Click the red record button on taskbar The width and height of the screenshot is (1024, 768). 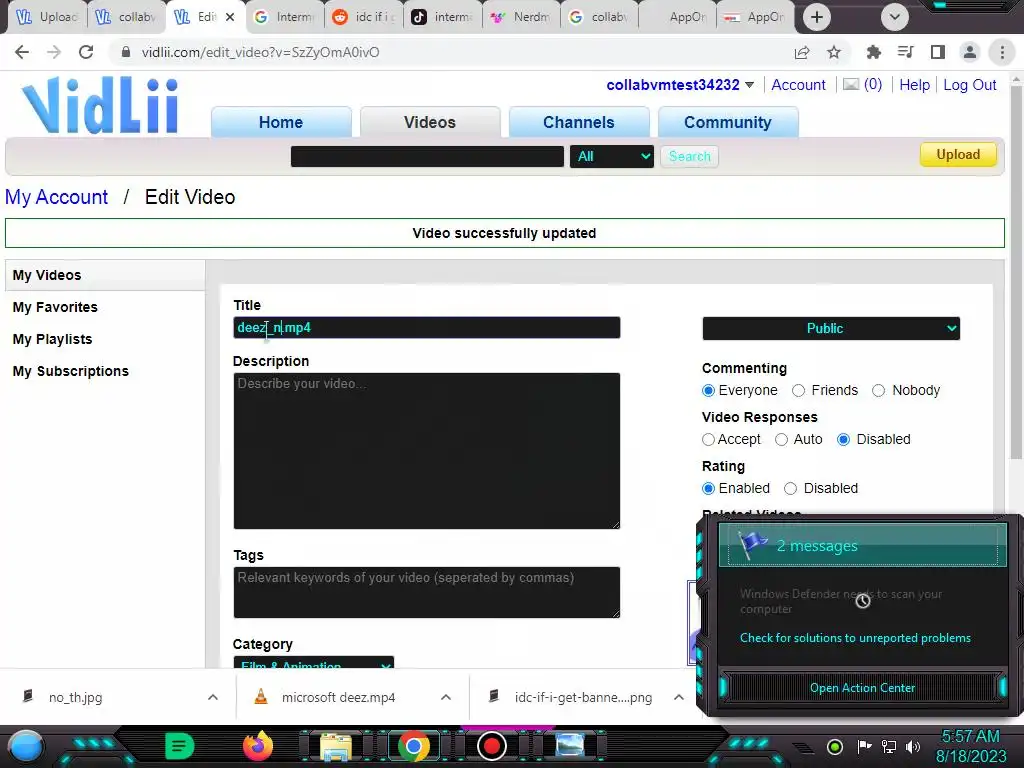point(492,746)
